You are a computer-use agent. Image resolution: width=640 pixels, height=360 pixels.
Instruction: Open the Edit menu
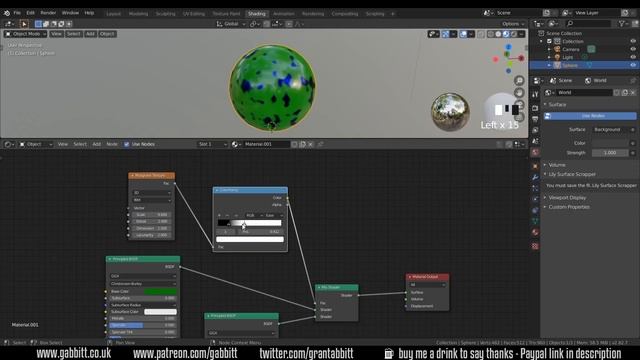point(31,13)
